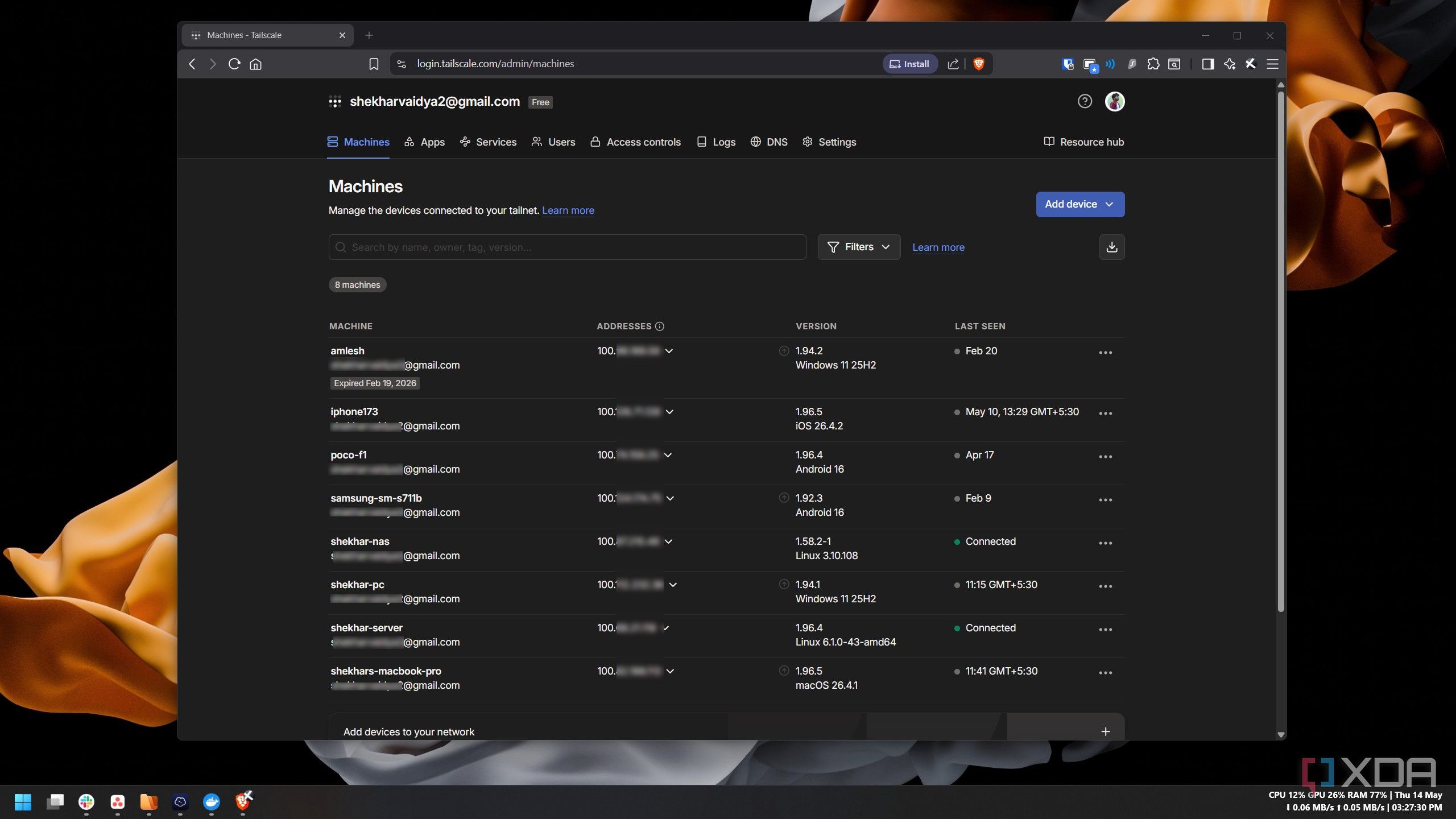Click the update available icon next to 1.94.2
Image resolution: width=1456 pixels, height=819 pixels.
click(x=784, y=351)
